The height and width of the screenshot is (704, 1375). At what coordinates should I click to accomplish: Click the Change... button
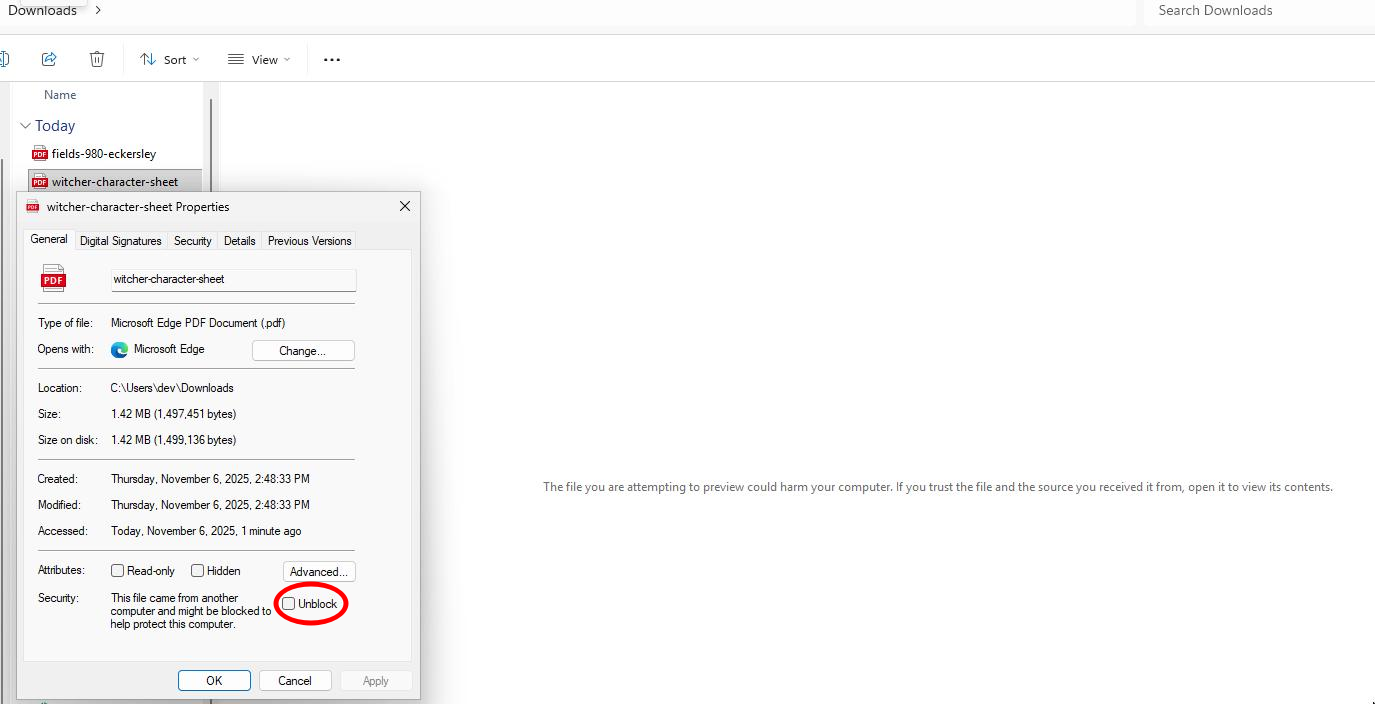coord(303,351)
